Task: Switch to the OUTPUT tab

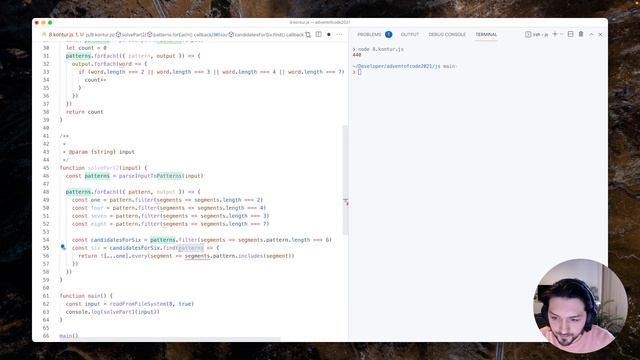Action: point(410,35)
